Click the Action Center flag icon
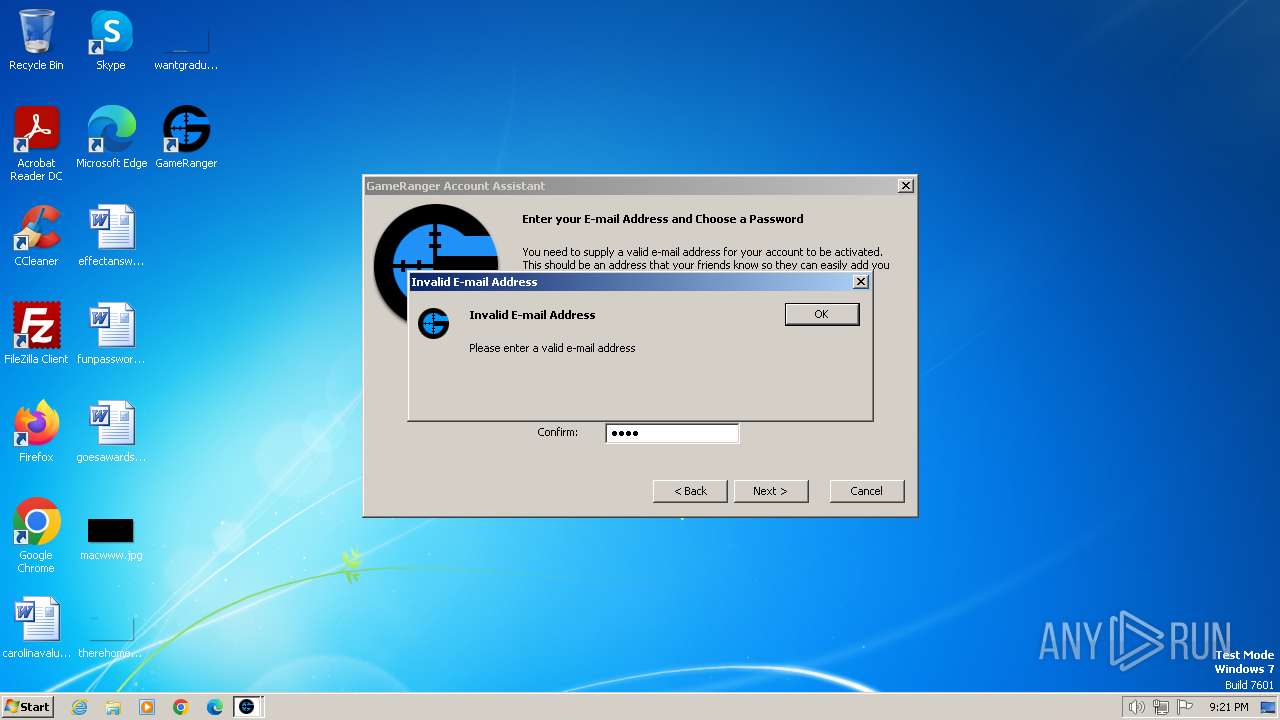This screenshot has width=1280, height=720. [x=1185, y=707]
